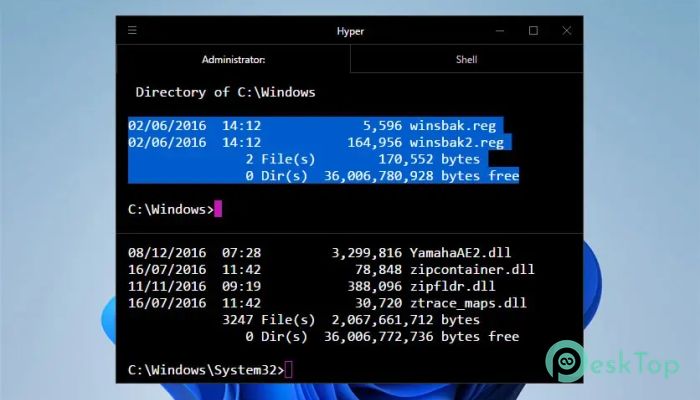The height and width of the screenshot is (400, 700).
Task: Maximize the Hyper window
Action: 533,30
